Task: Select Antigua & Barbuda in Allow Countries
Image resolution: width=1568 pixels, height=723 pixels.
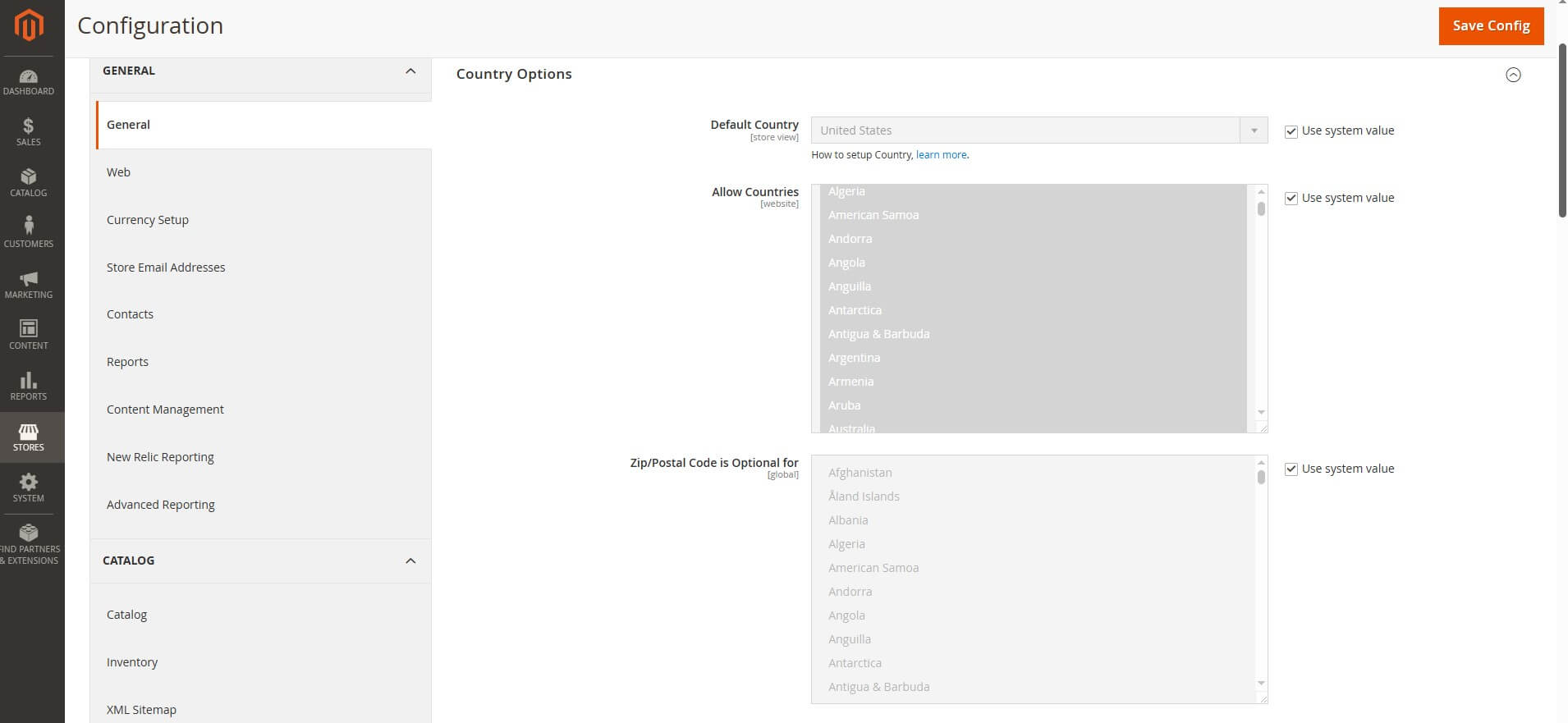Action: click(x=1033, y=334)
